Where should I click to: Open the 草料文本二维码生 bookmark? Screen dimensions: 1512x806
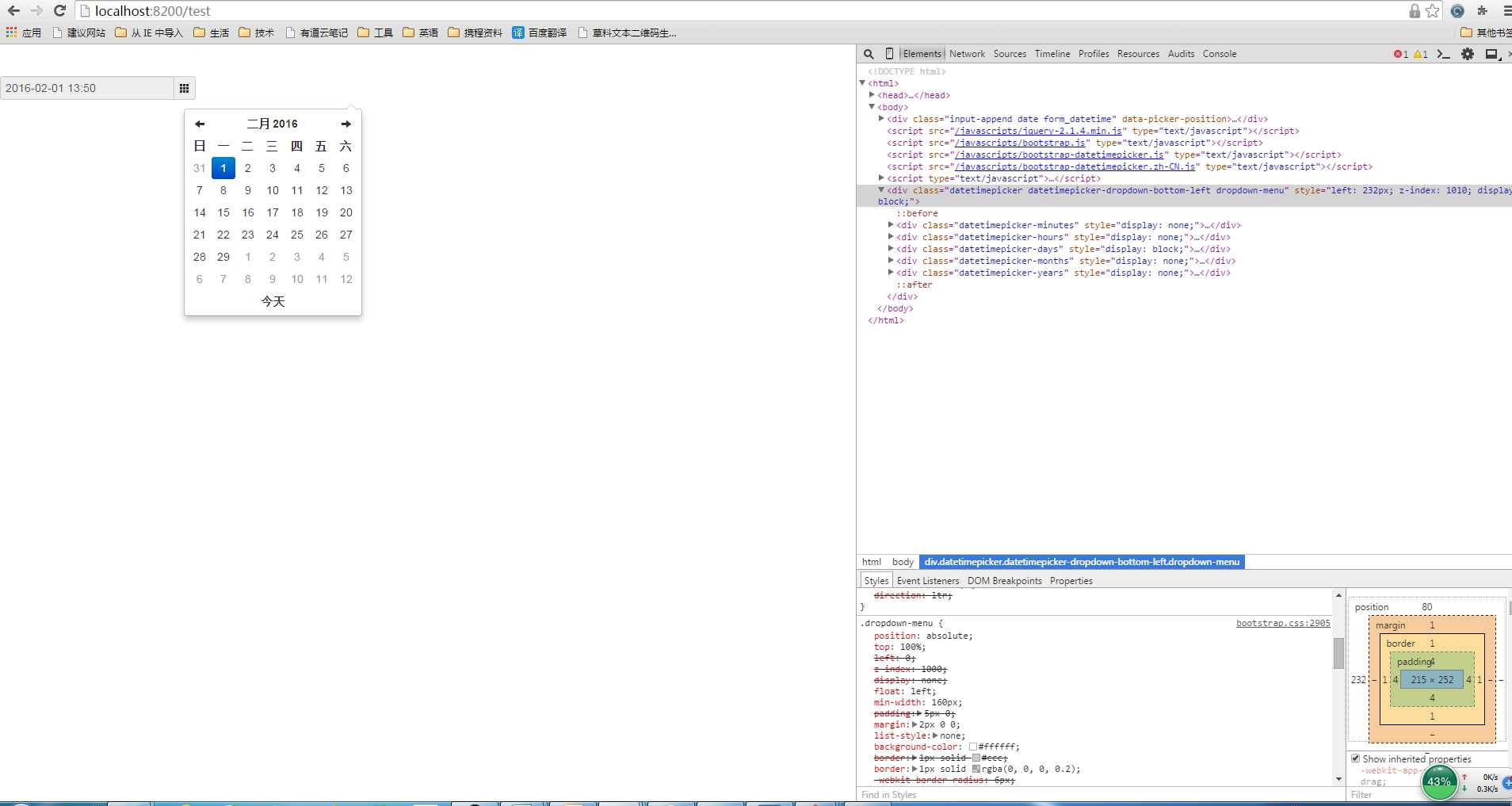pos(628,32)
